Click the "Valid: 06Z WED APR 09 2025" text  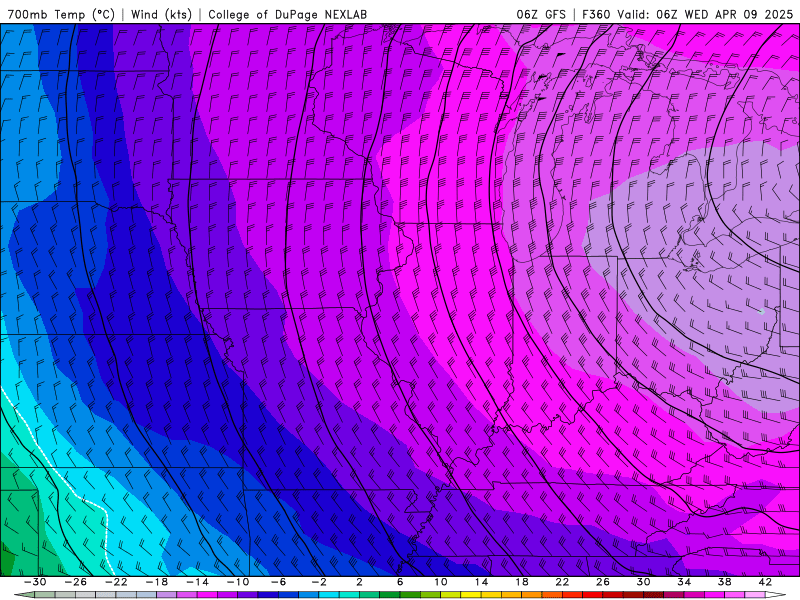(705, 15)
